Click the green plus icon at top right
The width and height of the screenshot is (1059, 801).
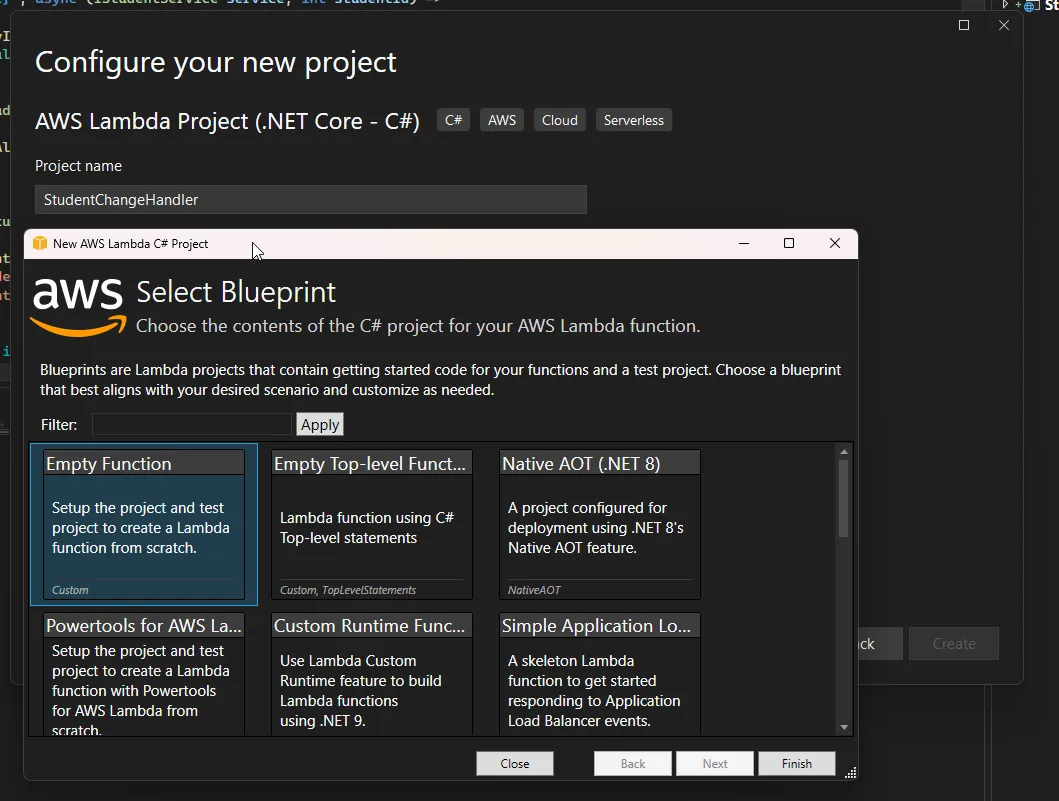[x=1018, y=5]
